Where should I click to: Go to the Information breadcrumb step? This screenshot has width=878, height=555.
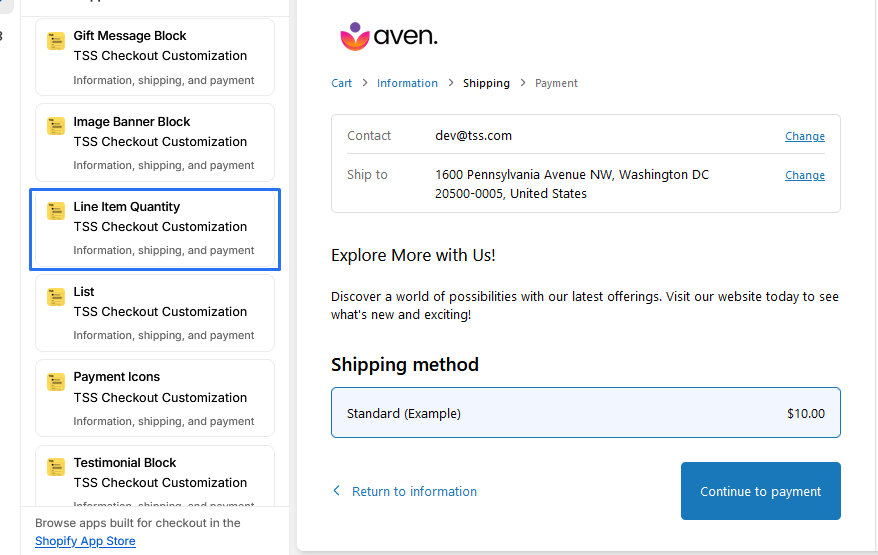coord(407,83)
